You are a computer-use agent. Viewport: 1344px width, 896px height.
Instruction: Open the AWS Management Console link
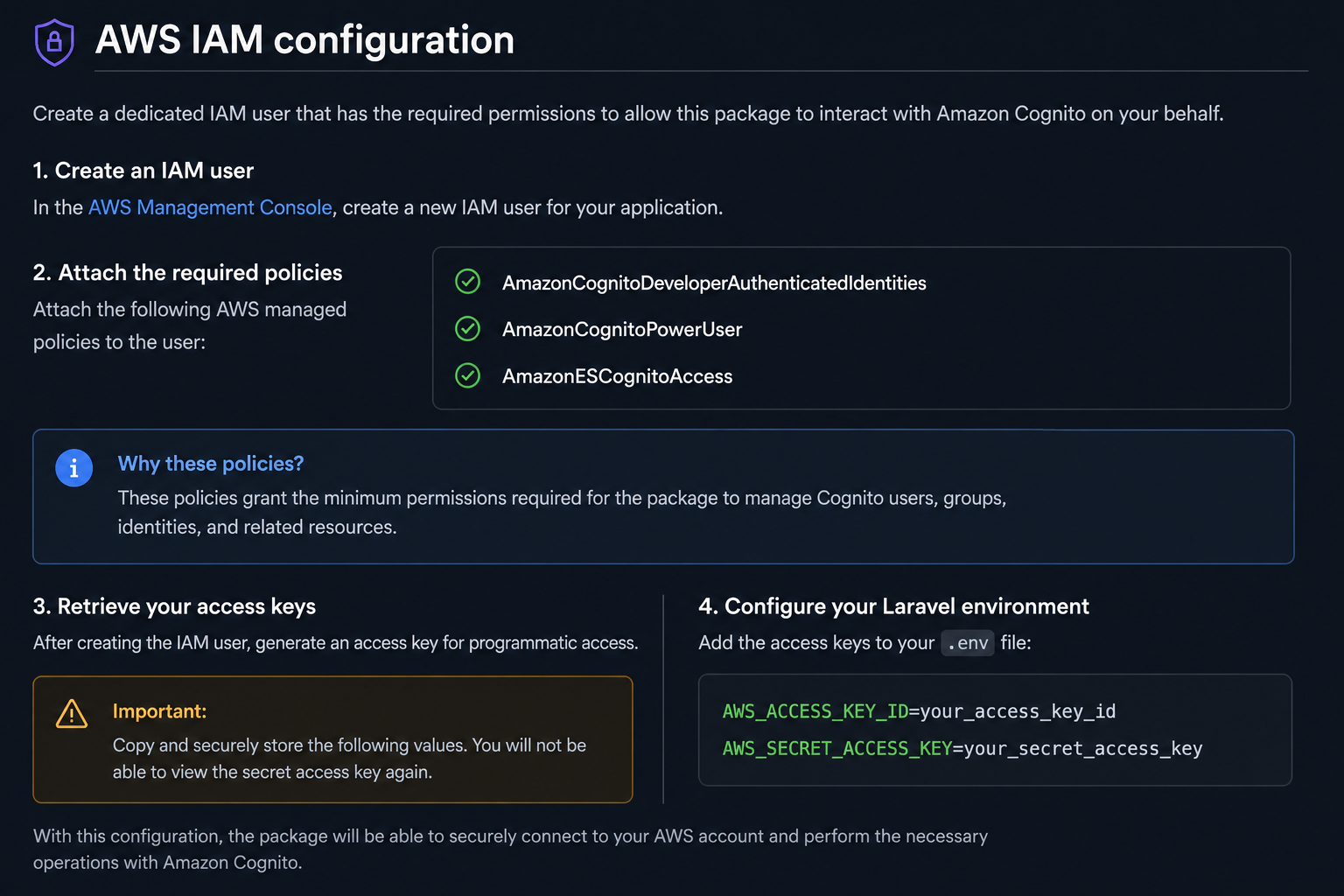(x=210, y=207)
